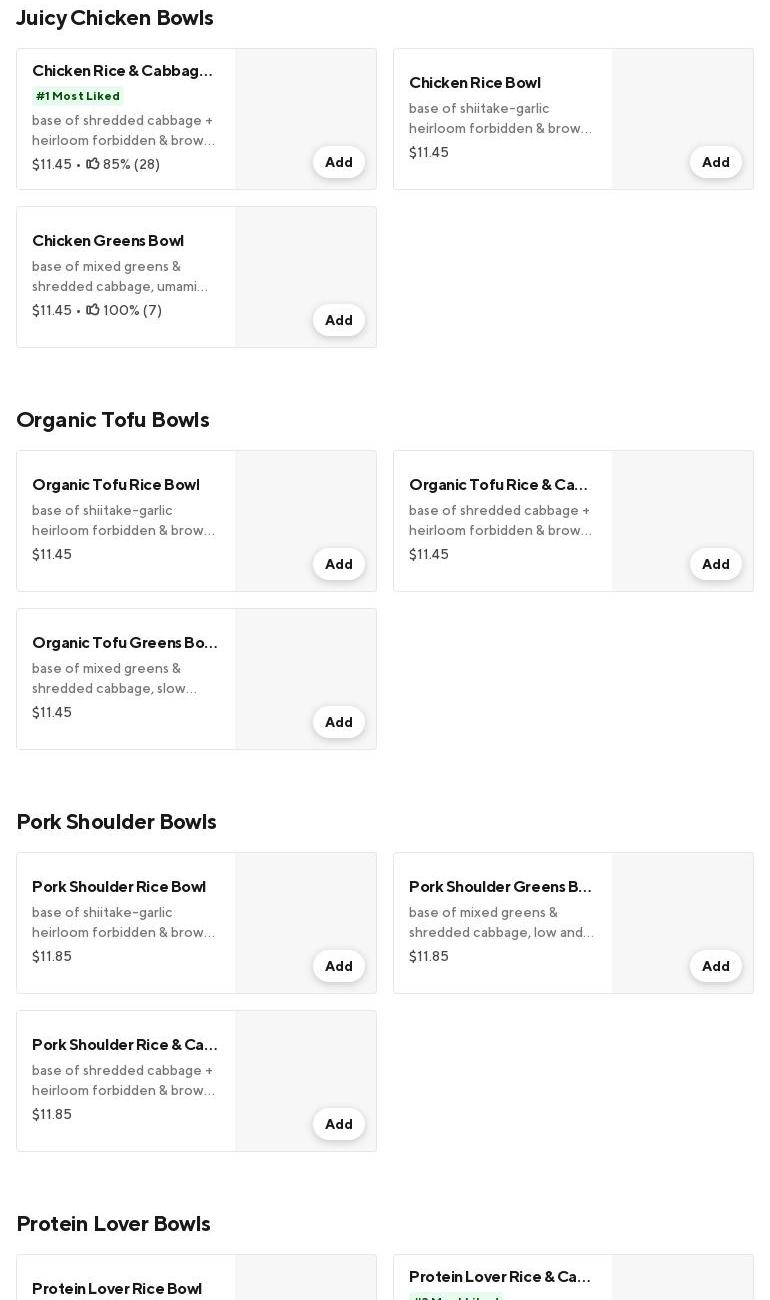This screenshot has width=770, height=1300.
Task: Add the Organic Tofu Rice Bowl
Action: 339,564
